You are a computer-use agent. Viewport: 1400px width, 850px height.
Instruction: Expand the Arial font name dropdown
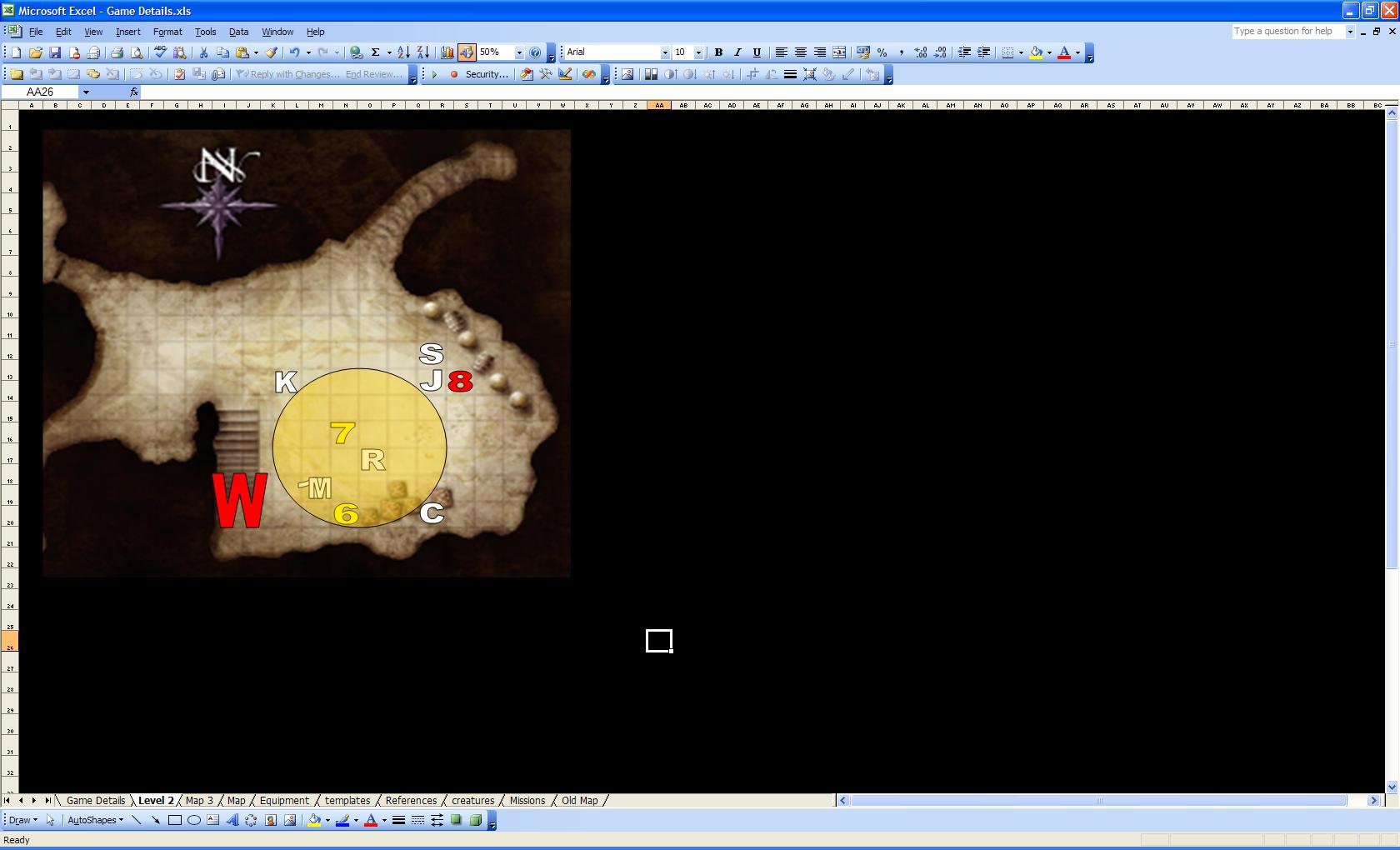click(x=665, y=52)
